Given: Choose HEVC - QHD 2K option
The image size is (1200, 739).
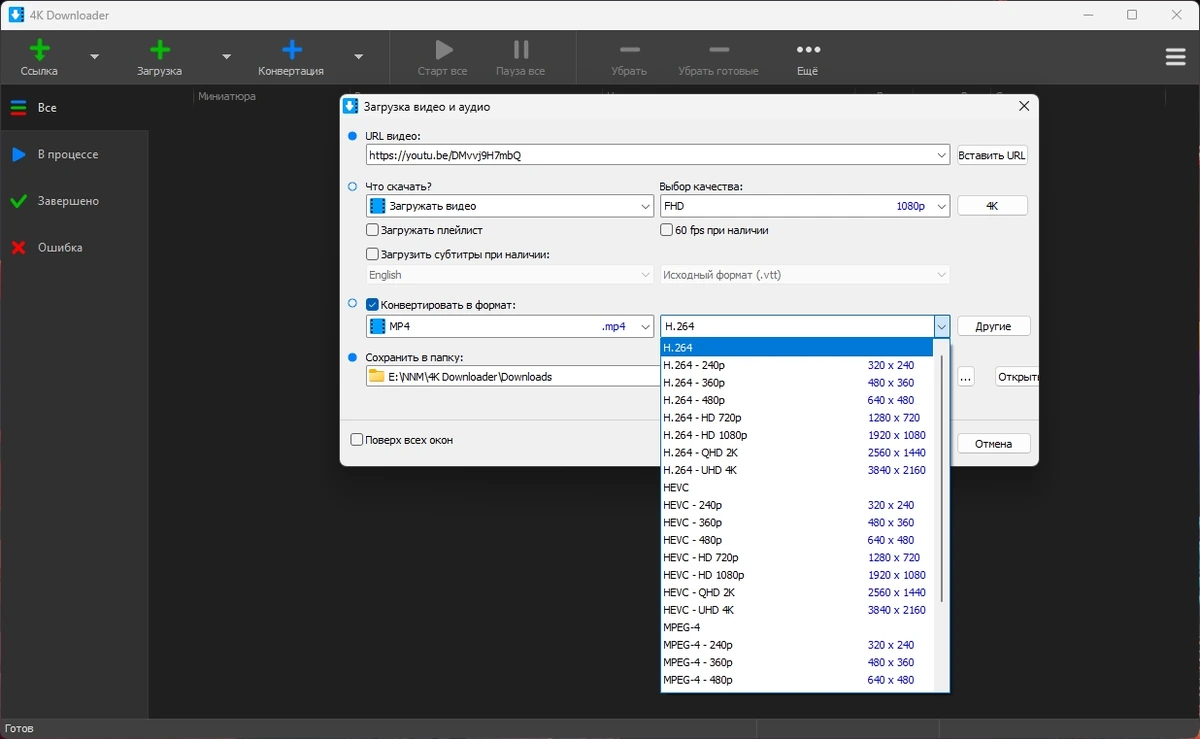Looking at the screenshot, I should (797, 592).
